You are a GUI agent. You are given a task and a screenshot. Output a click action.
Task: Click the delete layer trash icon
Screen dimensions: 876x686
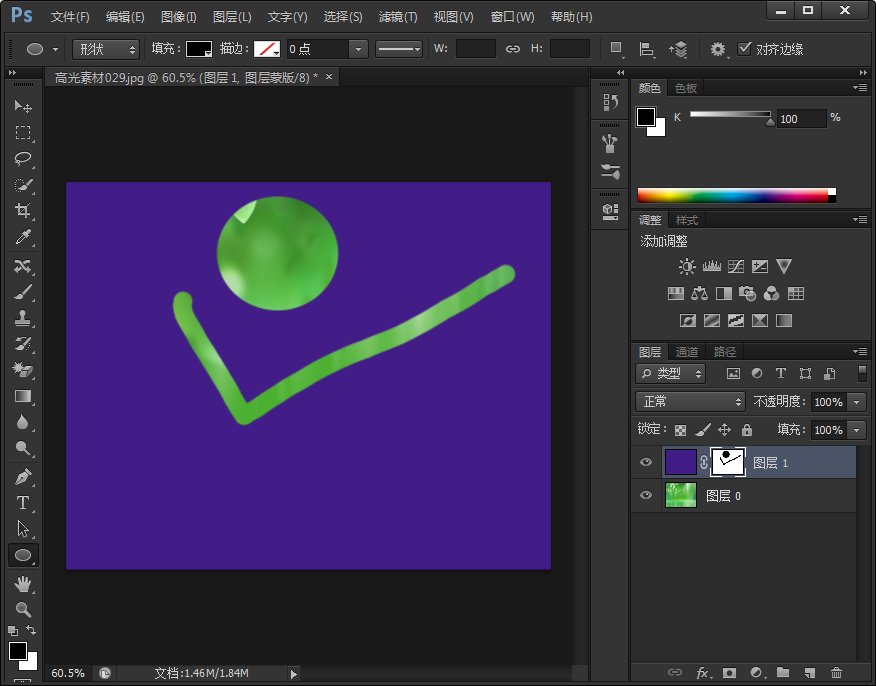(836, 673)
